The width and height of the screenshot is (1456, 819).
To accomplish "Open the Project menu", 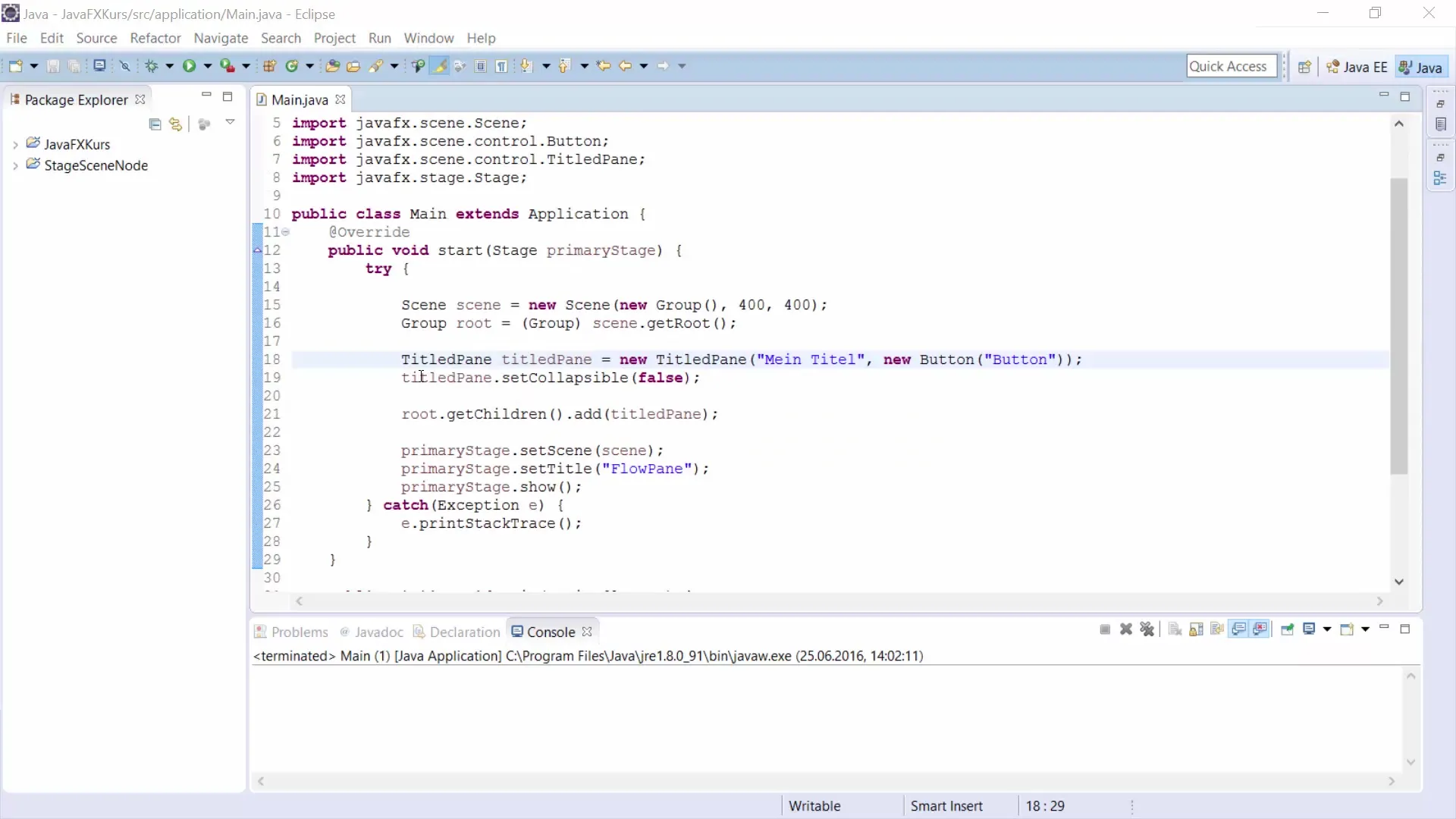I will (334, 38).
